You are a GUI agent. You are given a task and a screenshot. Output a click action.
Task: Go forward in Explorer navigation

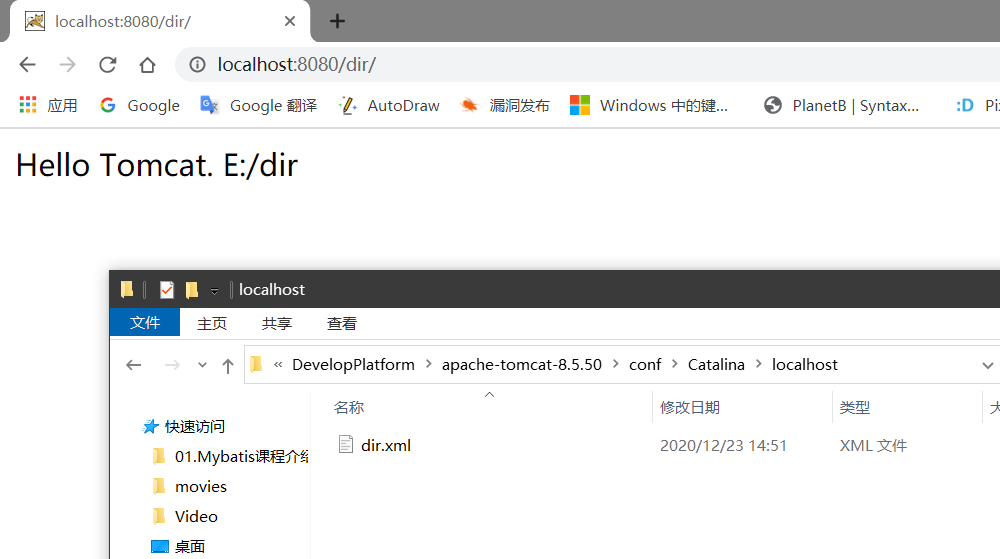172,365
